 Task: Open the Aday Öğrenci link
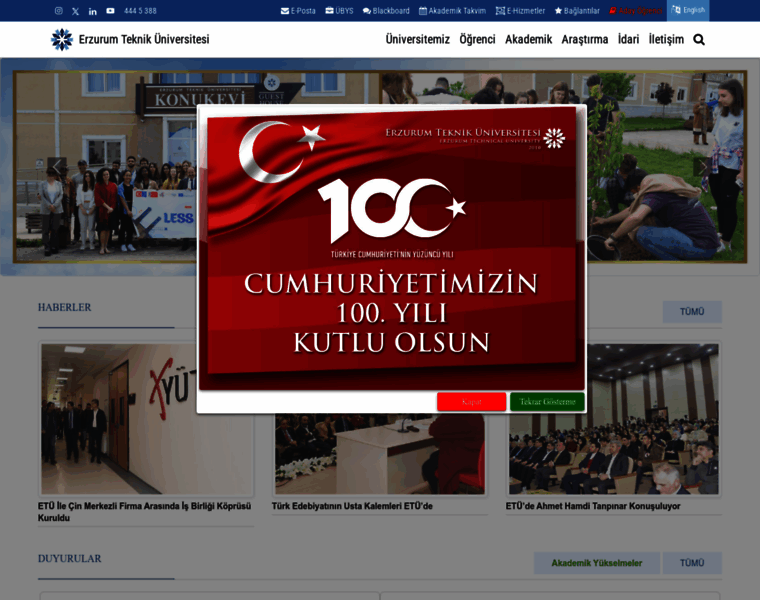(635, 11)
